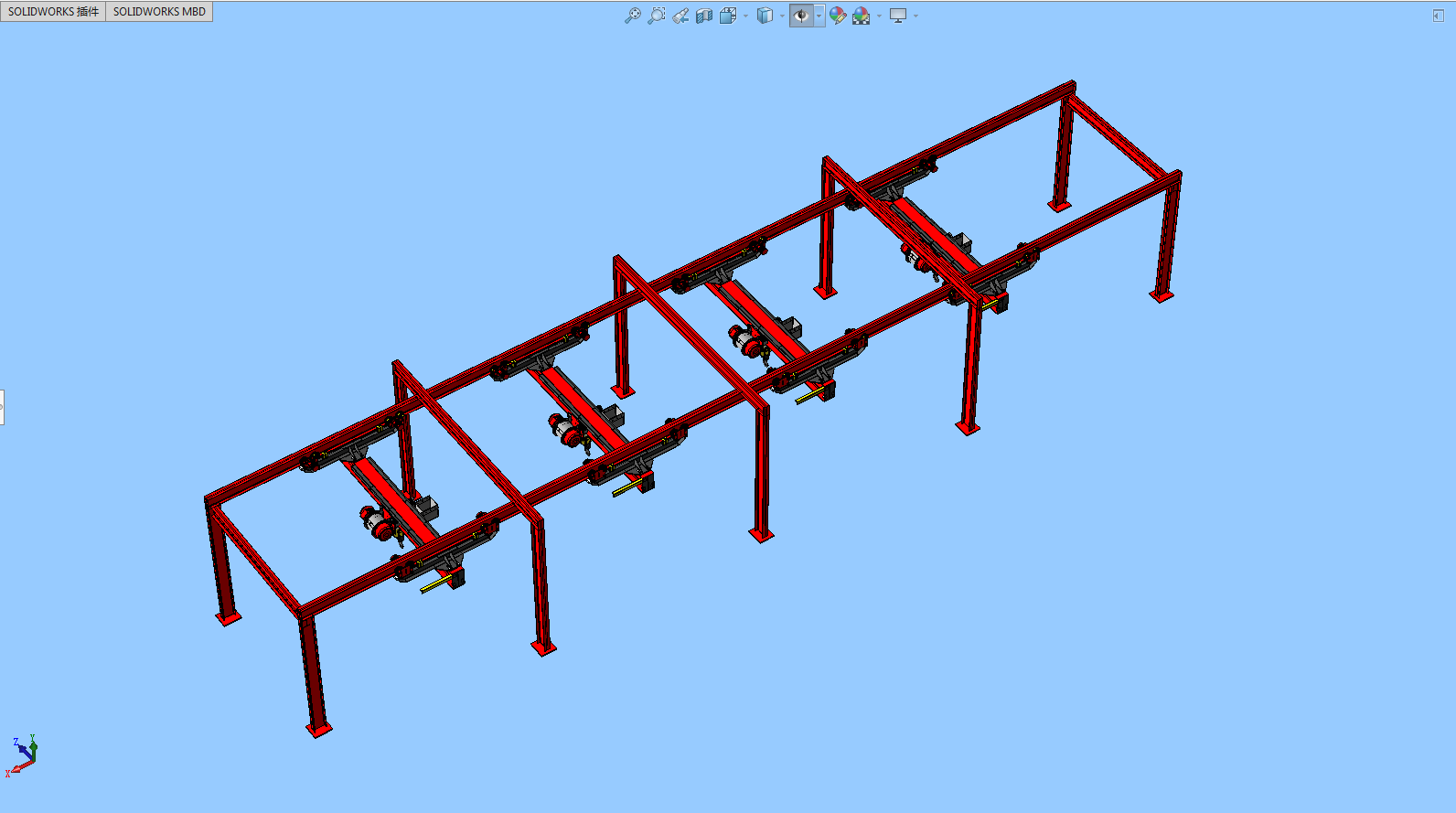Switch to the SOLIDWORKS 插件 tab
The image size is (1456, 813).
point(53,11)
